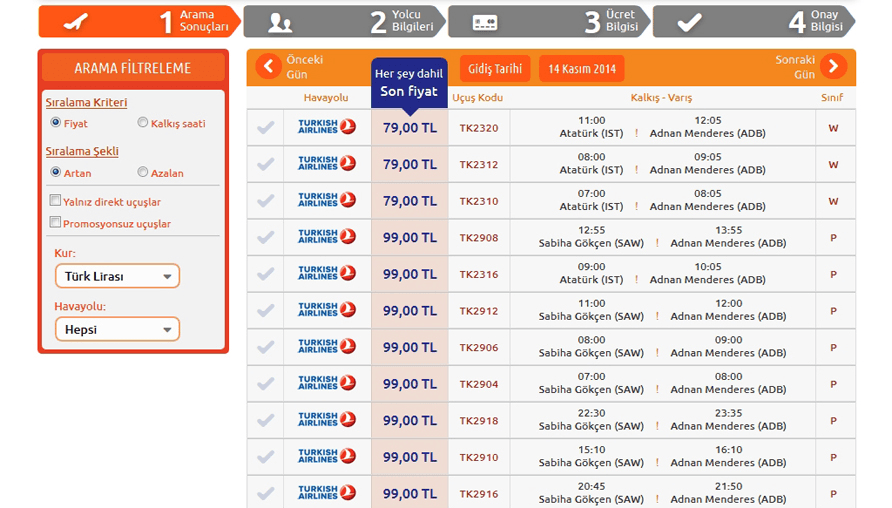Select checkmark icon for flight TK2908
Viewport: 892px width, 508px height.
click(x=265, y=238)
